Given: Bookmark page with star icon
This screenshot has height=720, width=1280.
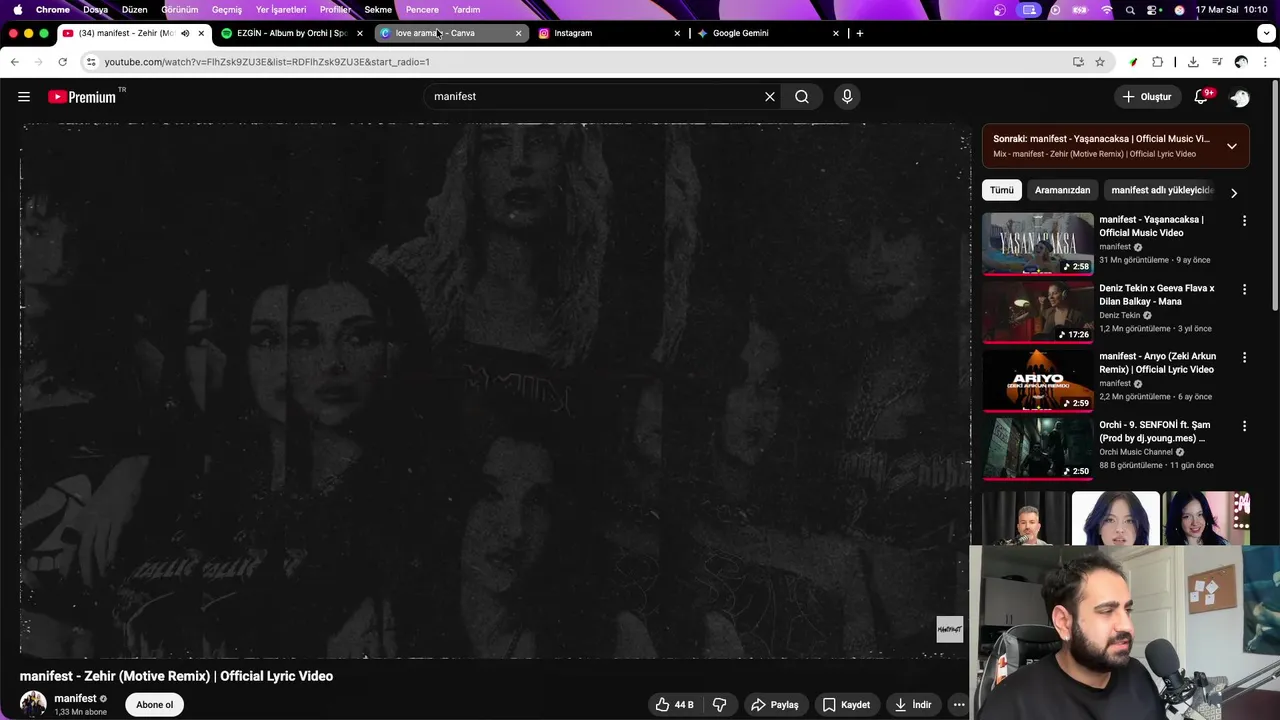Looking at the screenshot, I should [1100, 62].
